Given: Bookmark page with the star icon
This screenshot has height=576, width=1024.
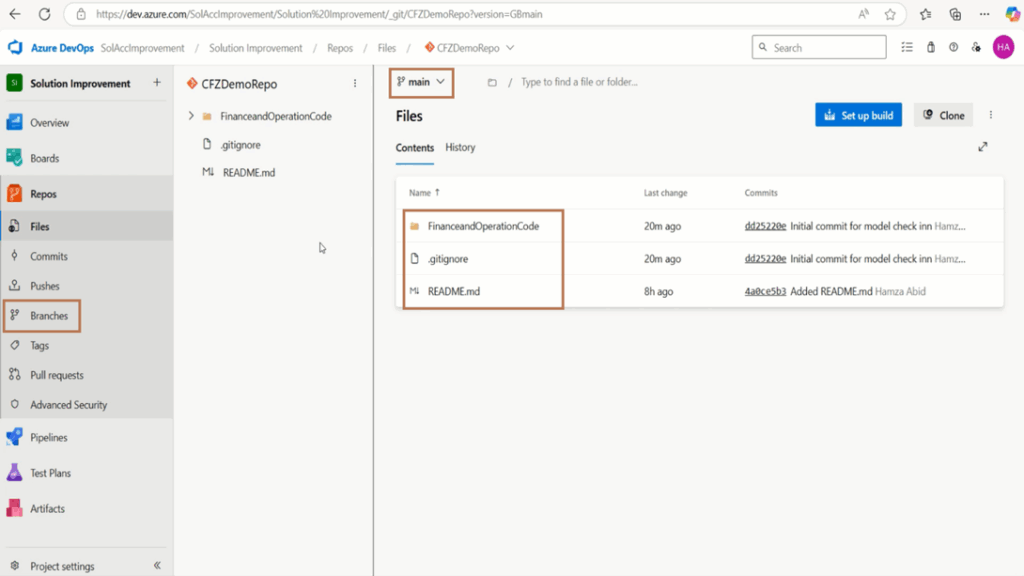Looking at the screenshot, I should [890, 14].
